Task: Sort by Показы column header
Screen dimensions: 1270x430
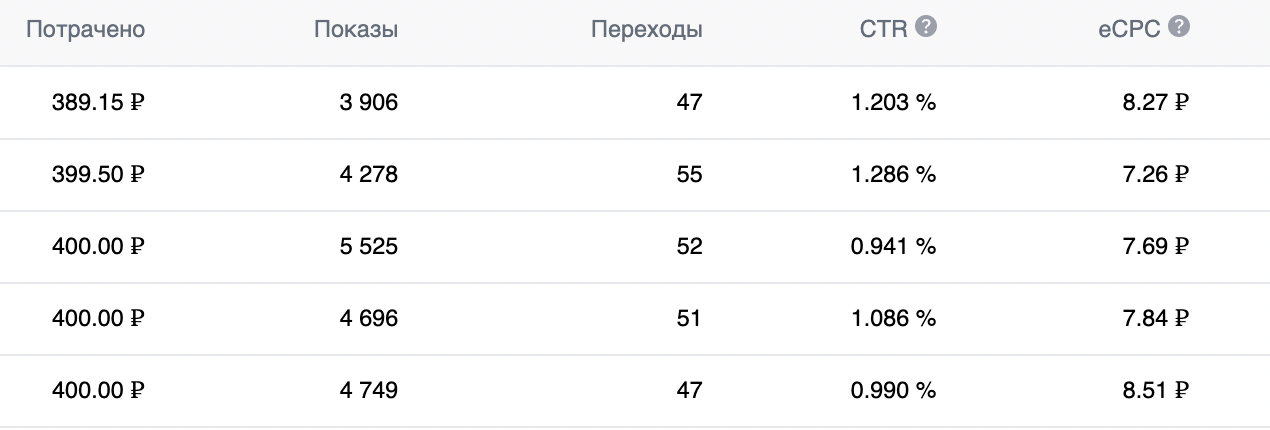Action: click(356, 30)
